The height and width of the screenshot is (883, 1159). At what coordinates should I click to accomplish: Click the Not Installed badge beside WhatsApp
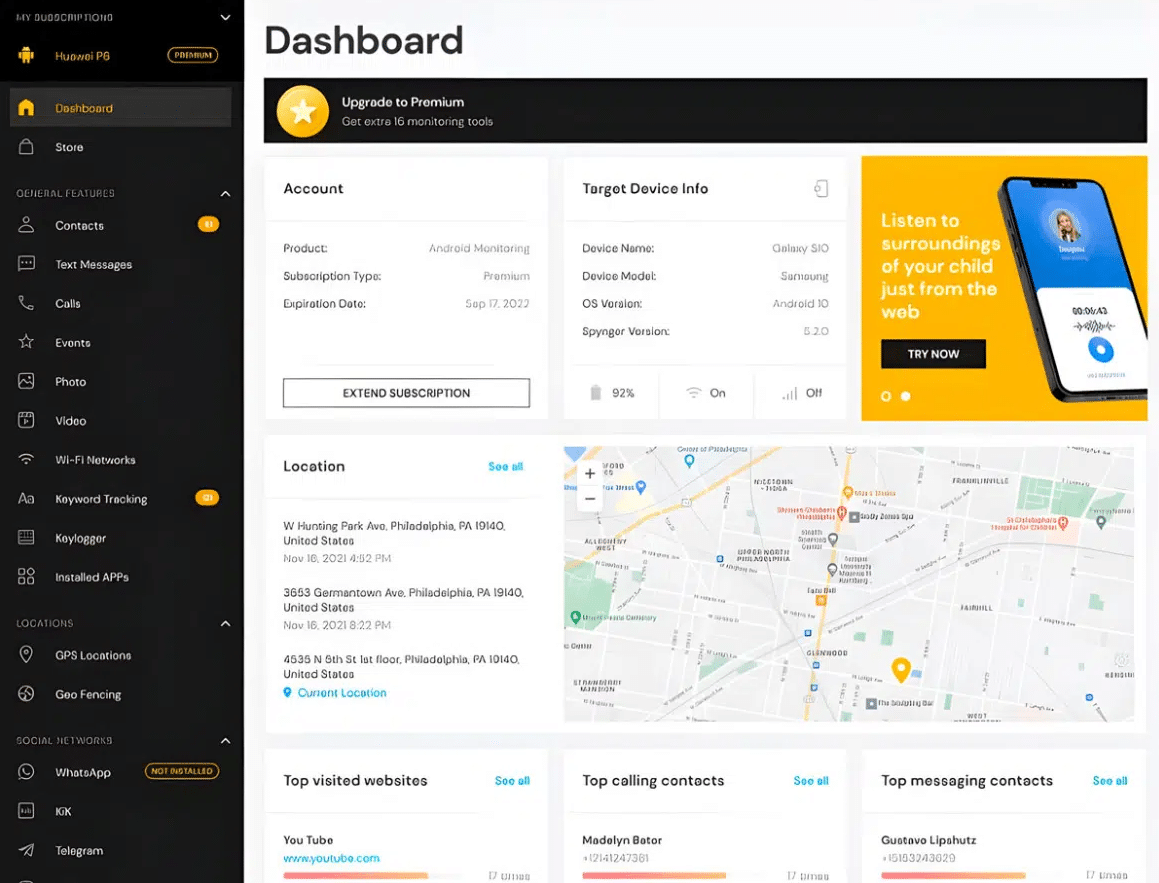coord(182,771)
